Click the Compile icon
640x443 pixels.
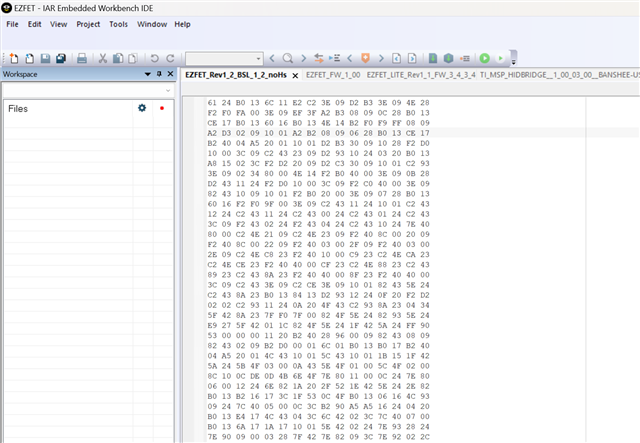pyautogui.click(x=433, y=58)
